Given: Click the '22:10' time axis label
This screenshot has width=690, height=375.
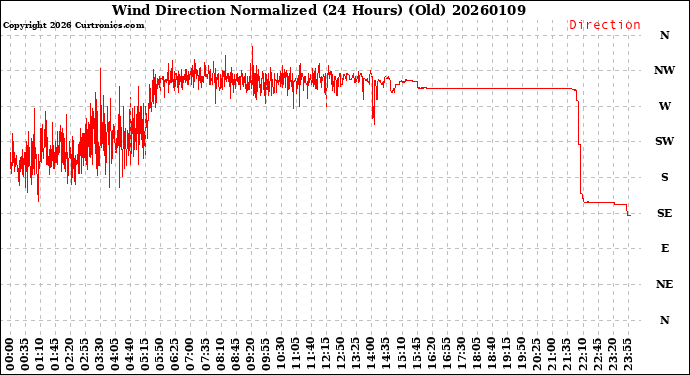Looking at the screenshot, I should 582,354.
